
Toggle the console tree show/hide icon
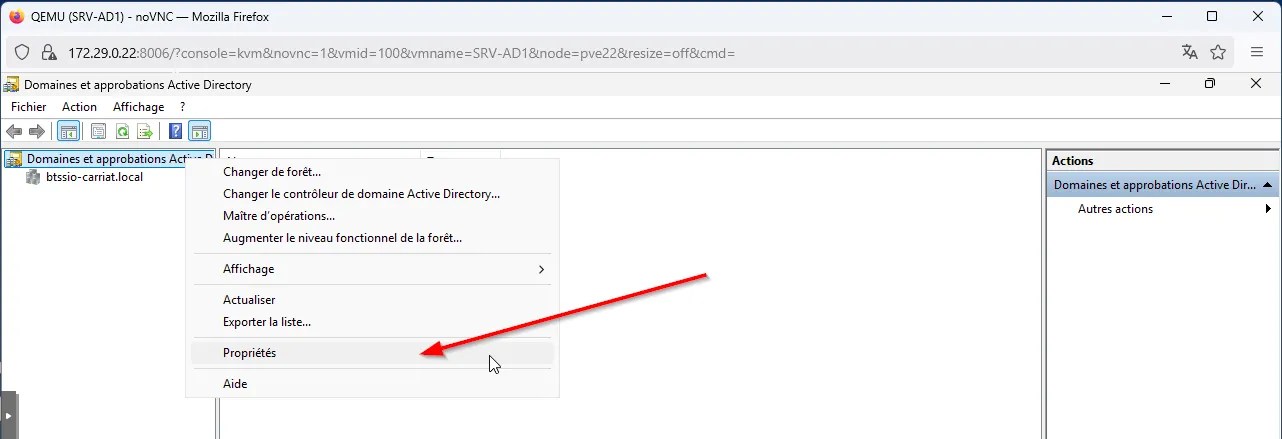69,131
